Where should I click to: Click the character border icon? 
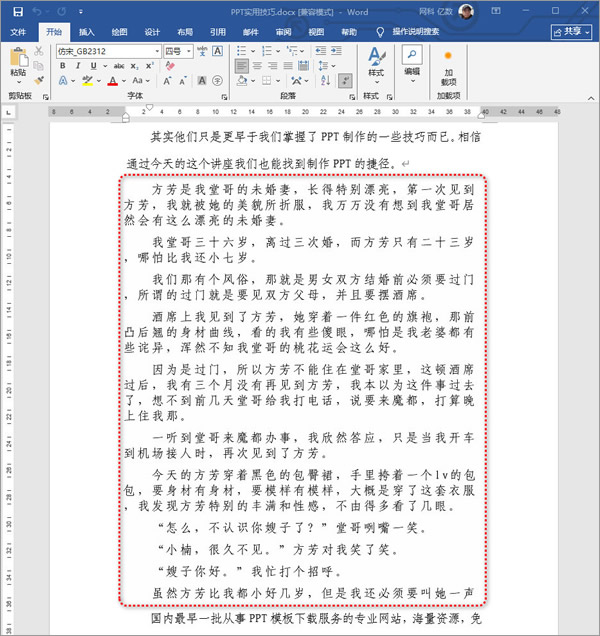pyautogui.click(x=217, y=51)
